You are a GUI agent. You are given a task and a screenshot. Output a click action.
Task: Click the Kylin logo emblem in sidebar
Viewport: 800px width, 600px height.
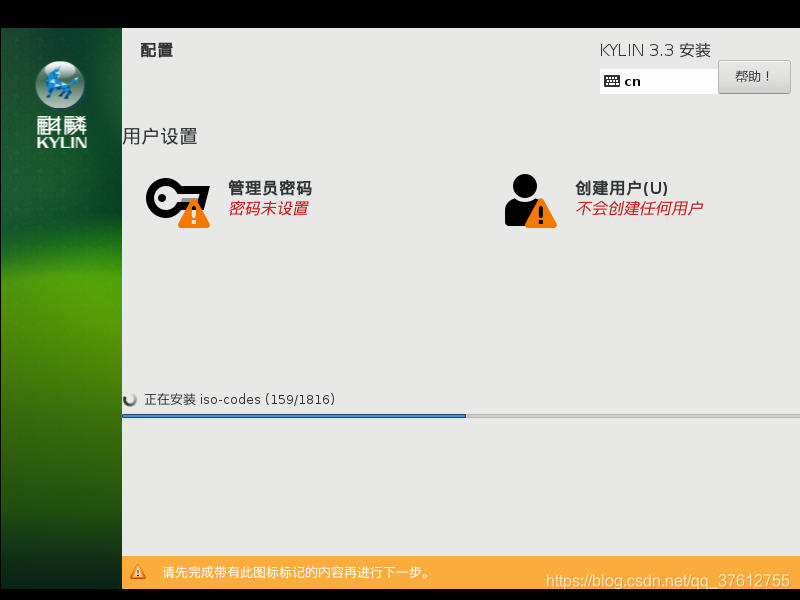pos(60,85)
